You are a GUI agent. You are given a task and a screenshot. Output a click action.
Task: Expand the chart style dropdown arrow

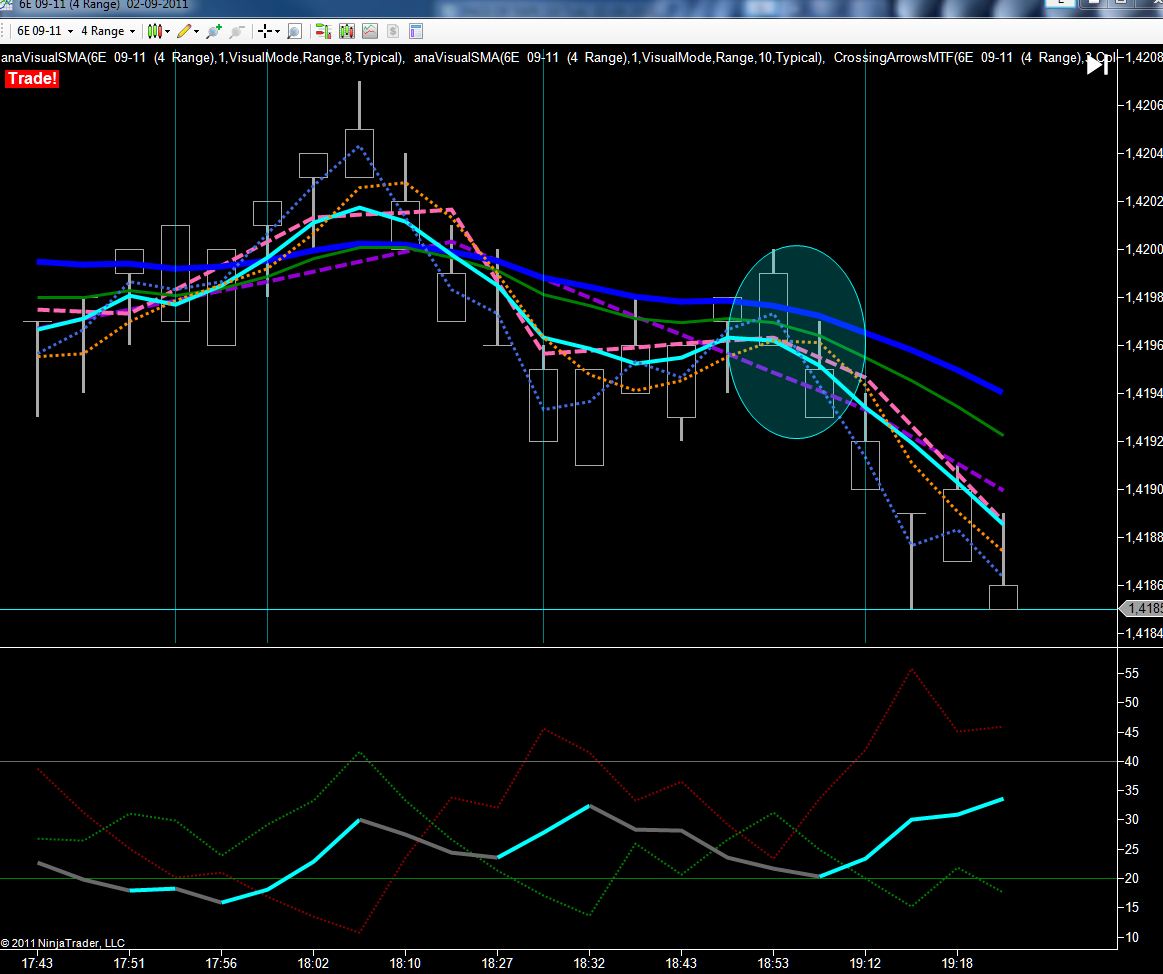point(168,31)
